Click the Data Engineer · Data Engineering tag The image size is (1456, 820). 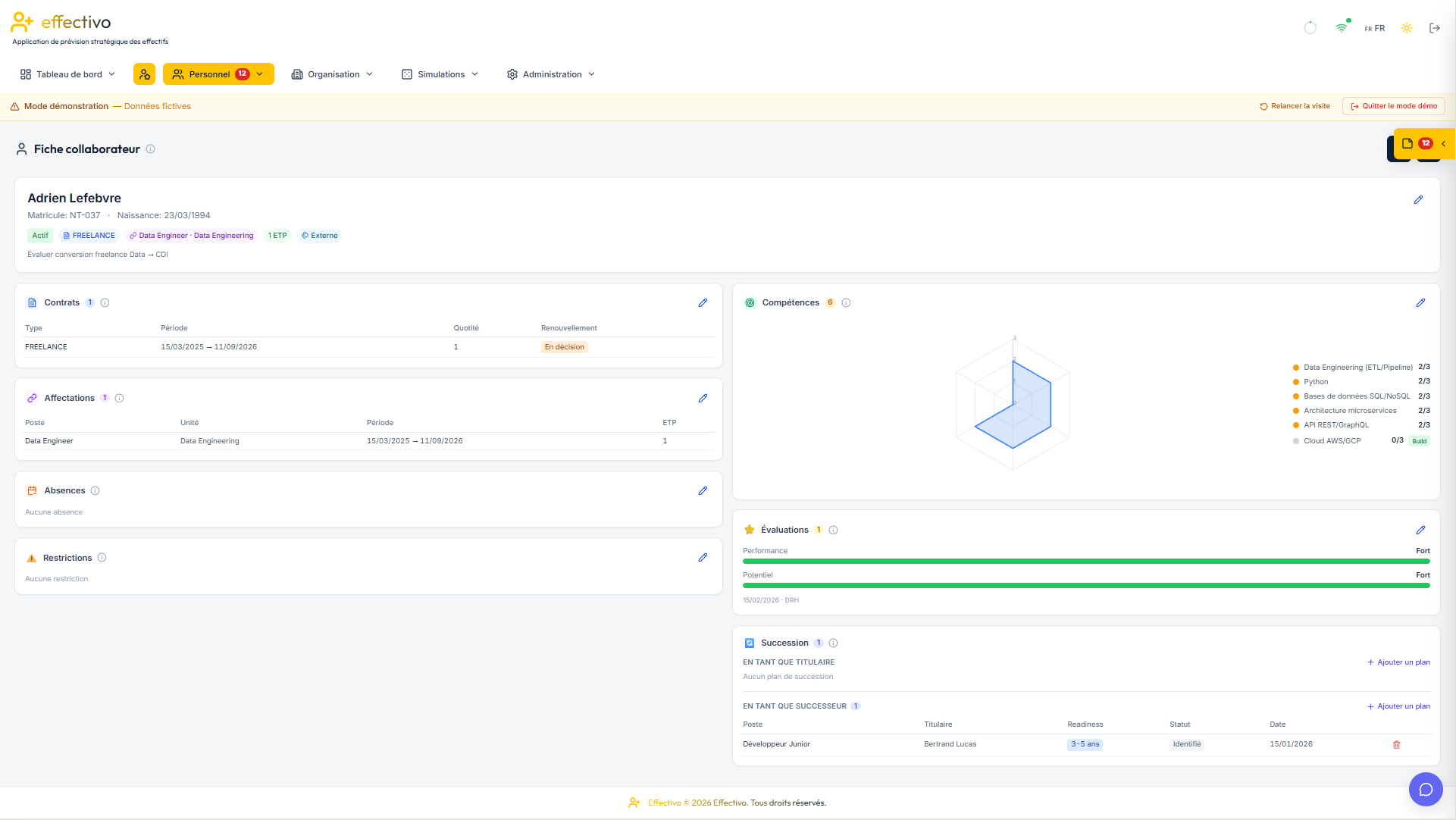click(192, 236)
